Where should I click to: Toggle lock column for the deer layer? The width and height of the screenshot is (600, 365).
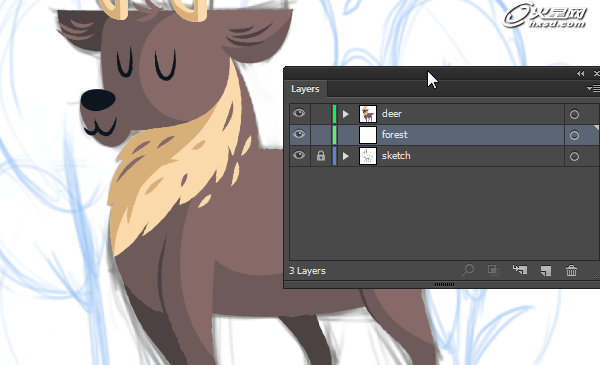[321, 114]
